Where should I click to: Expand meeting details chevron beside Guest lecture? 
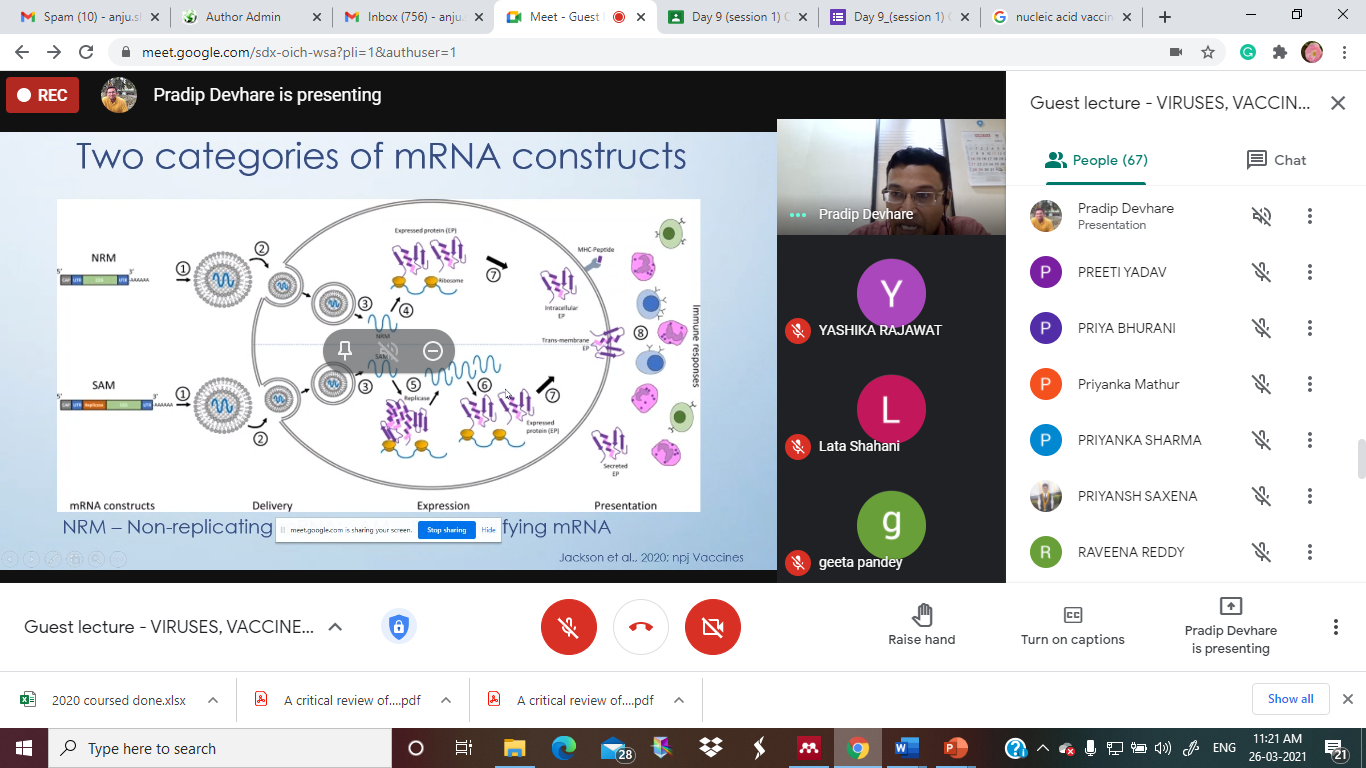336,627
